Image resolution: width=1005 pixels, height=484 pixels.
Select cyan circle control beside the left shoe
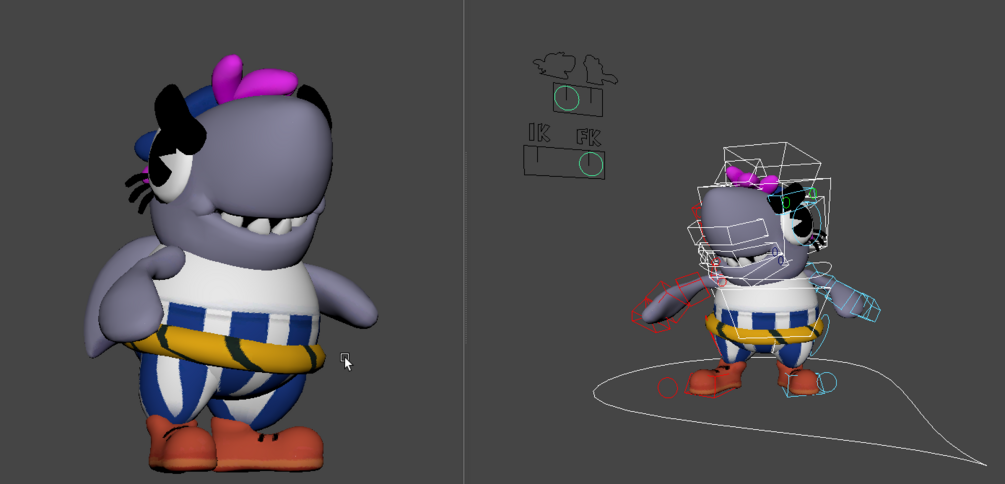click(827, 382)
